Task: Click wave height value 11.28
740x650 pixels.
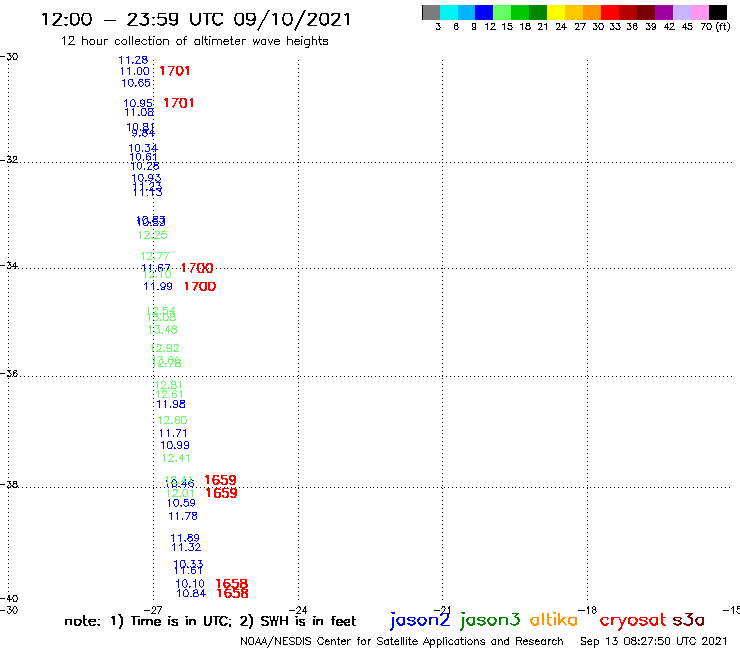Action: point(133,60)
